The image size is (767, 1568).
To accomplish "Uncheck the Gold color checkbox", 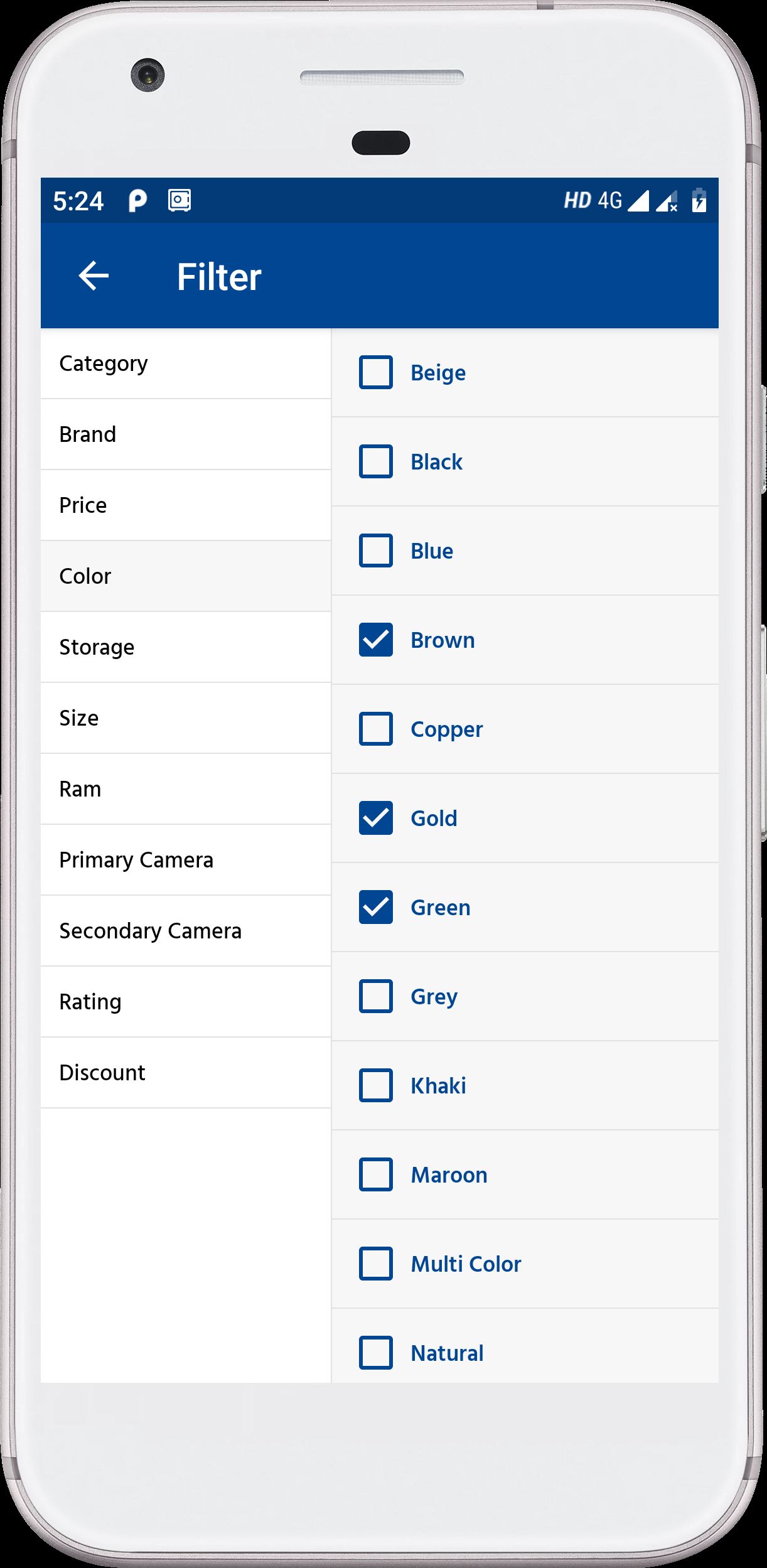I will 376,818.
